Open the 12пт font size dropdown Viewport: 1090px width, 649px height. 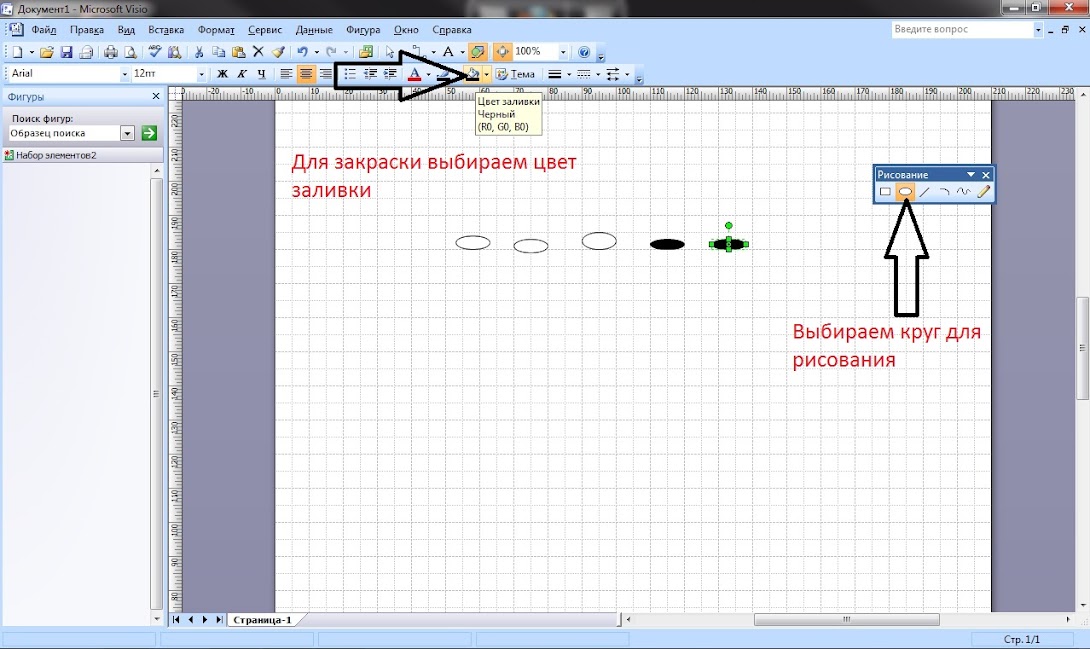[x=202, y=74]
